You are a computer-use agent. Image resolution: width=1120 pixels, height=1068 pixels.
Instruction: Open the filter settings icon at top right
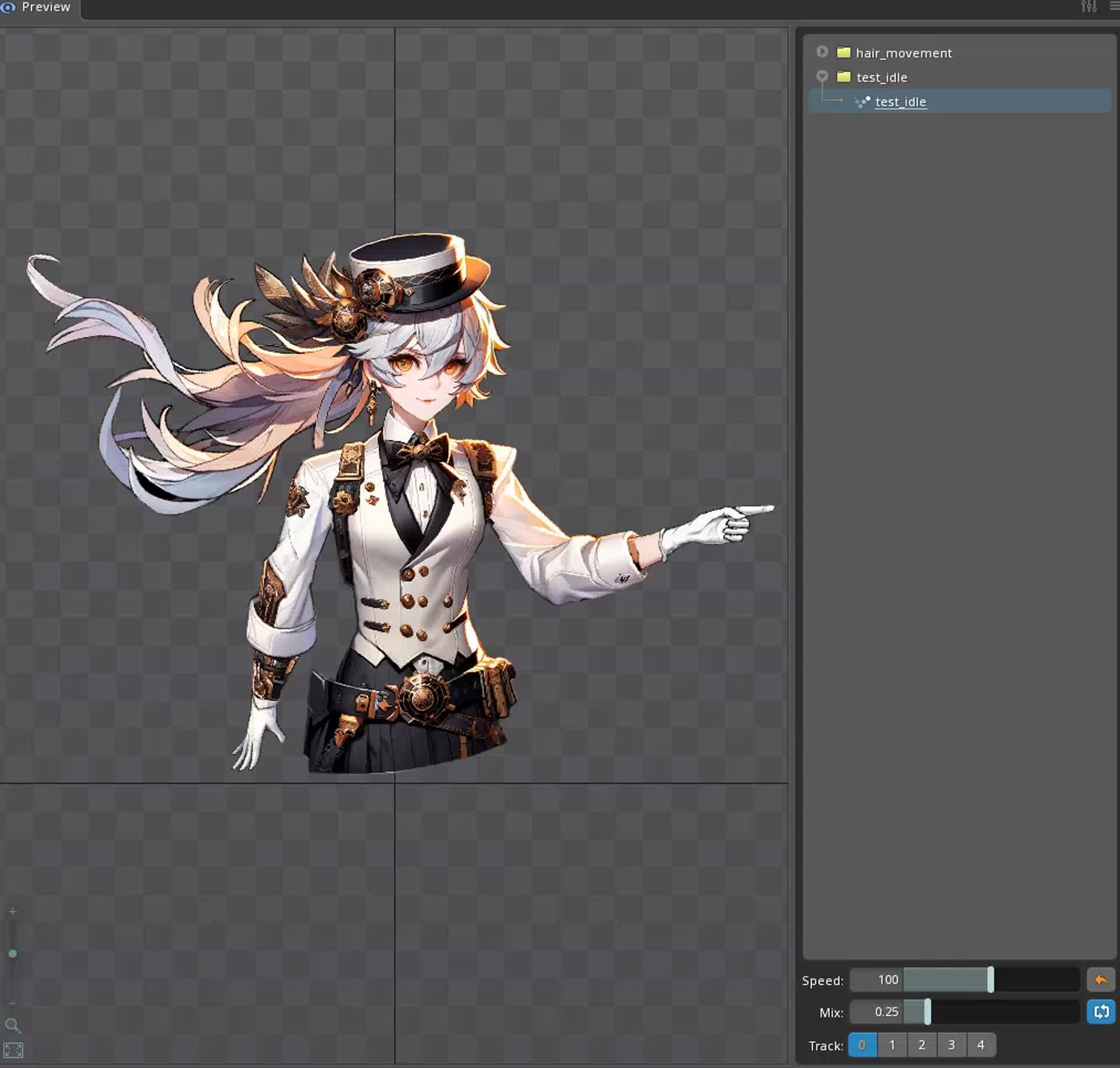point(1088,6)
